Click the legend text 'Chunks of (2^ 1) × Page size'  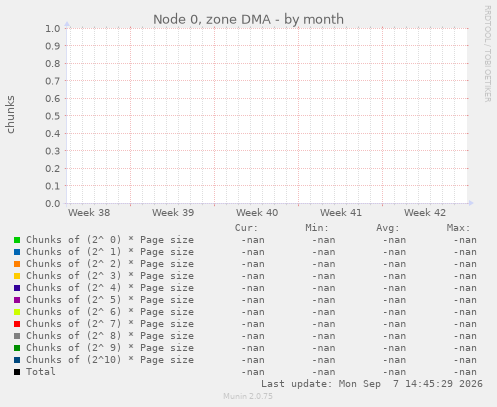click(x=110, y=252)
